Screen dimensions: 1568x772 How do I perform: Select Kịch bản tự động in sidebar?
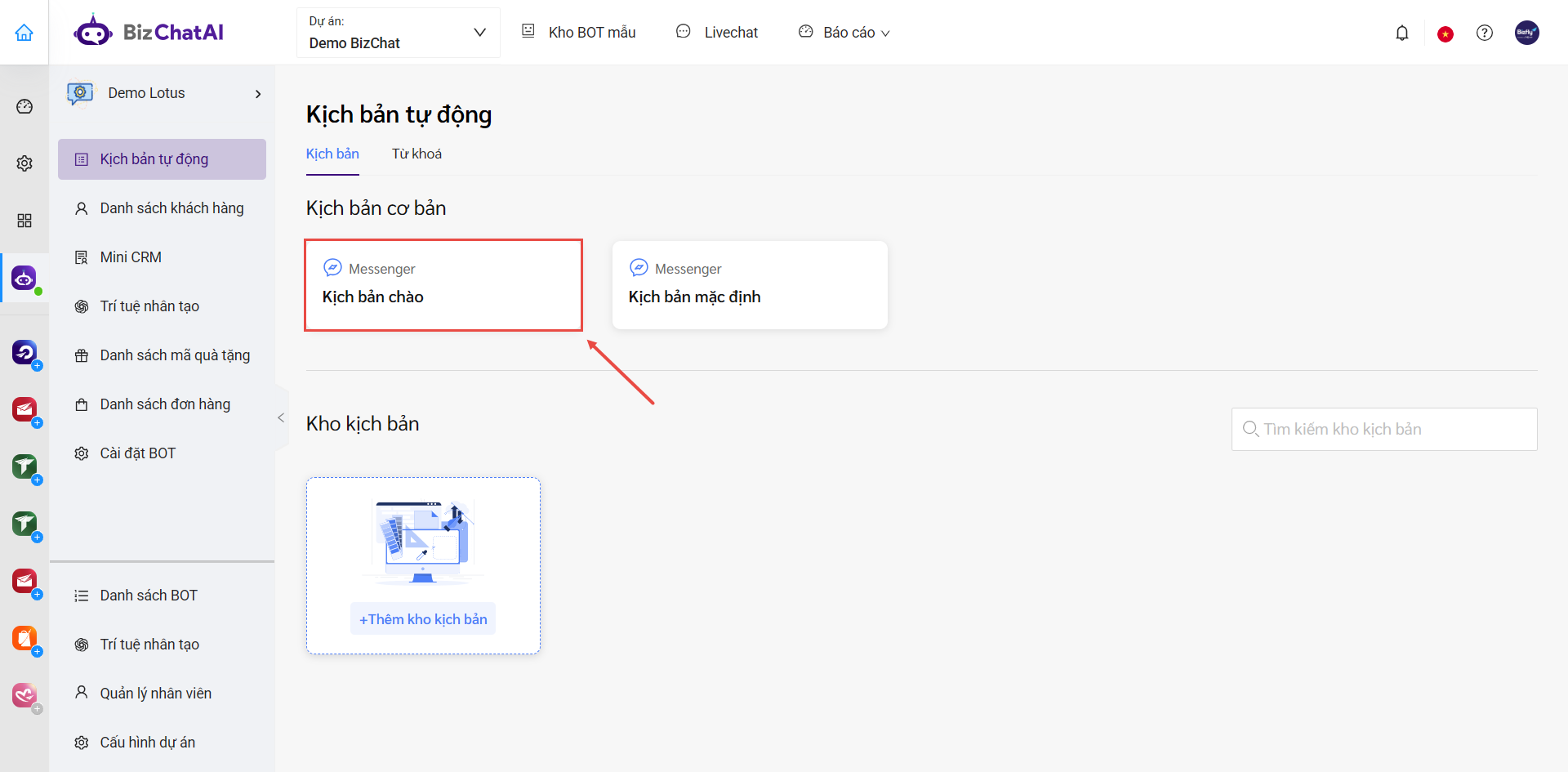point(162,159)
